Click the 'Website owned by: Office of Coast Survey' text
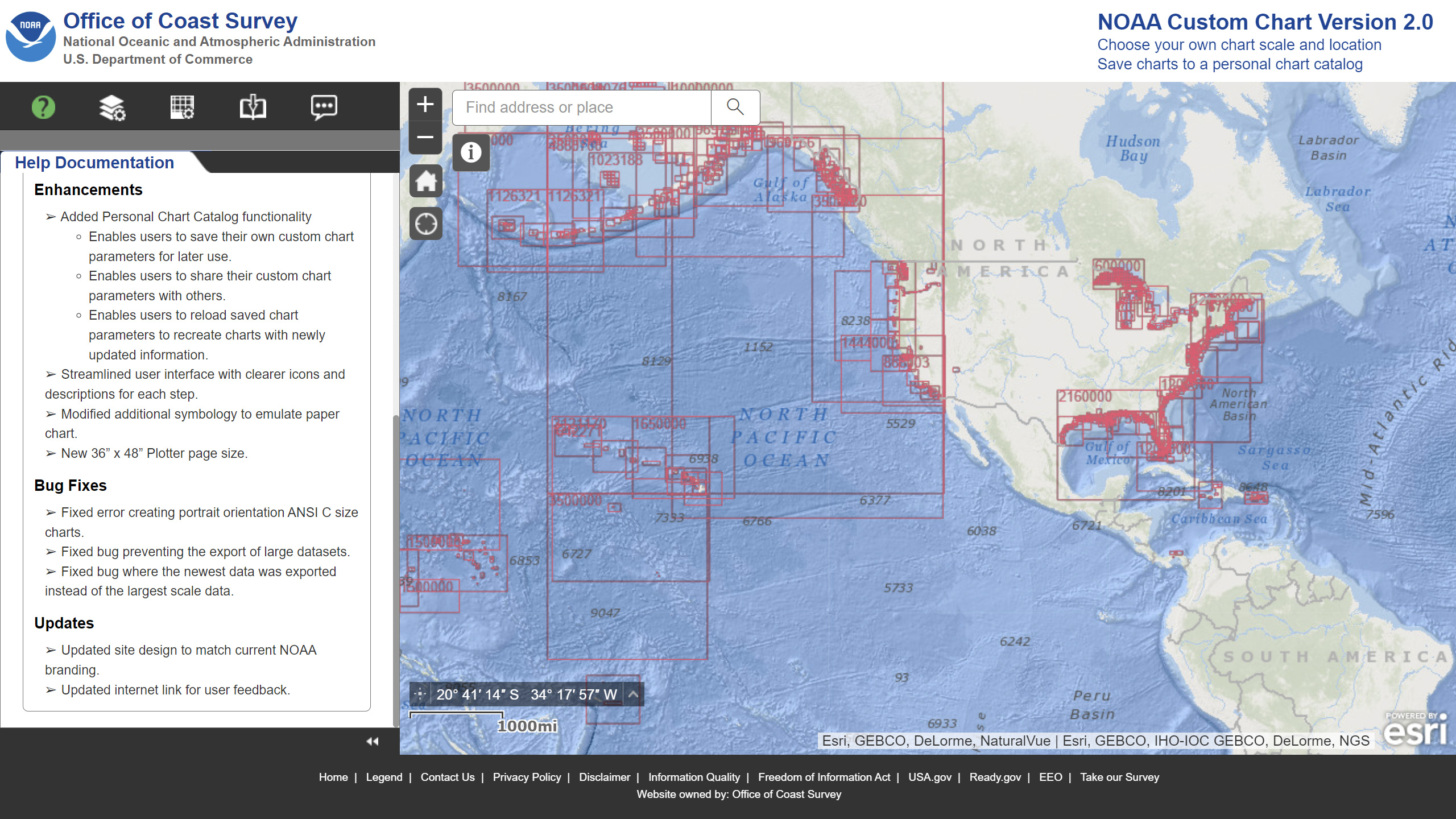 (739, 794)
